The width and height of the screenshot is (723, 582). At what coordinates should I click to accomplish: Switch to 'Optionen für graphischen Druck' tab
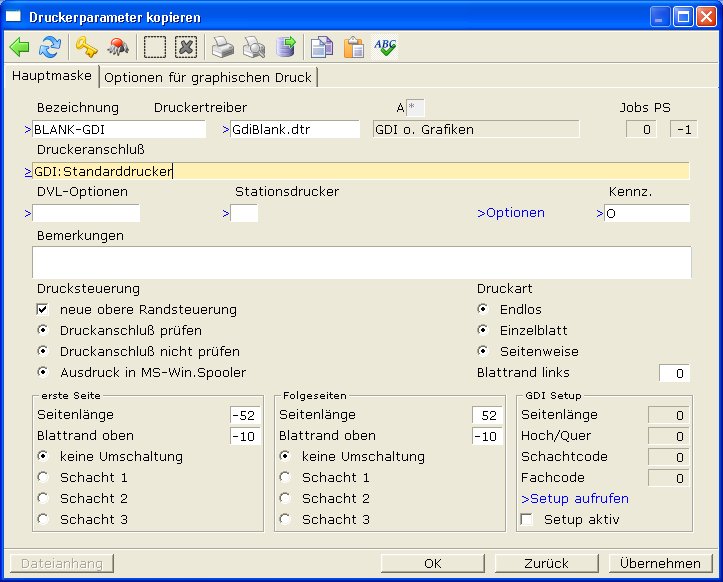click(208, 77)
